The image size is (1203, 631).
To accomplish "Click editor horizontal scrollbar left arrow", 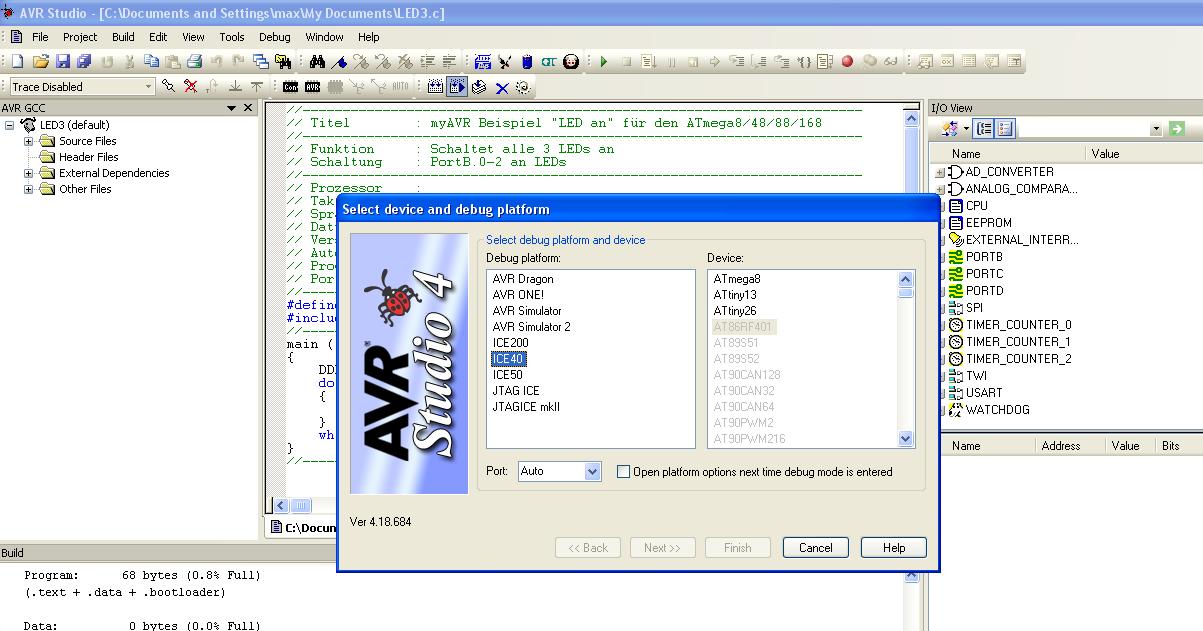I will (x=281, y=506).
